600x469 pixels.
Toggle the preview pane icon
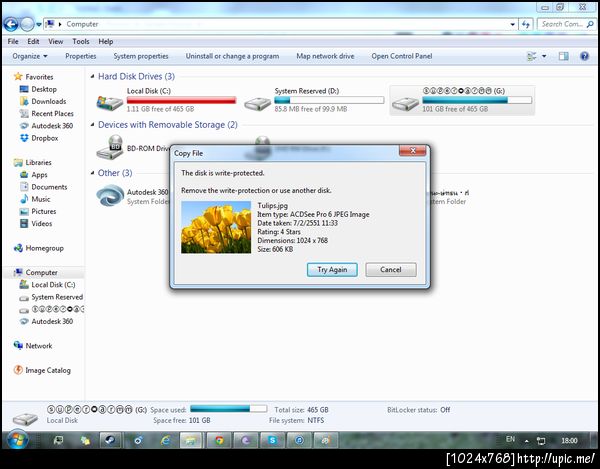pos(563,57)
